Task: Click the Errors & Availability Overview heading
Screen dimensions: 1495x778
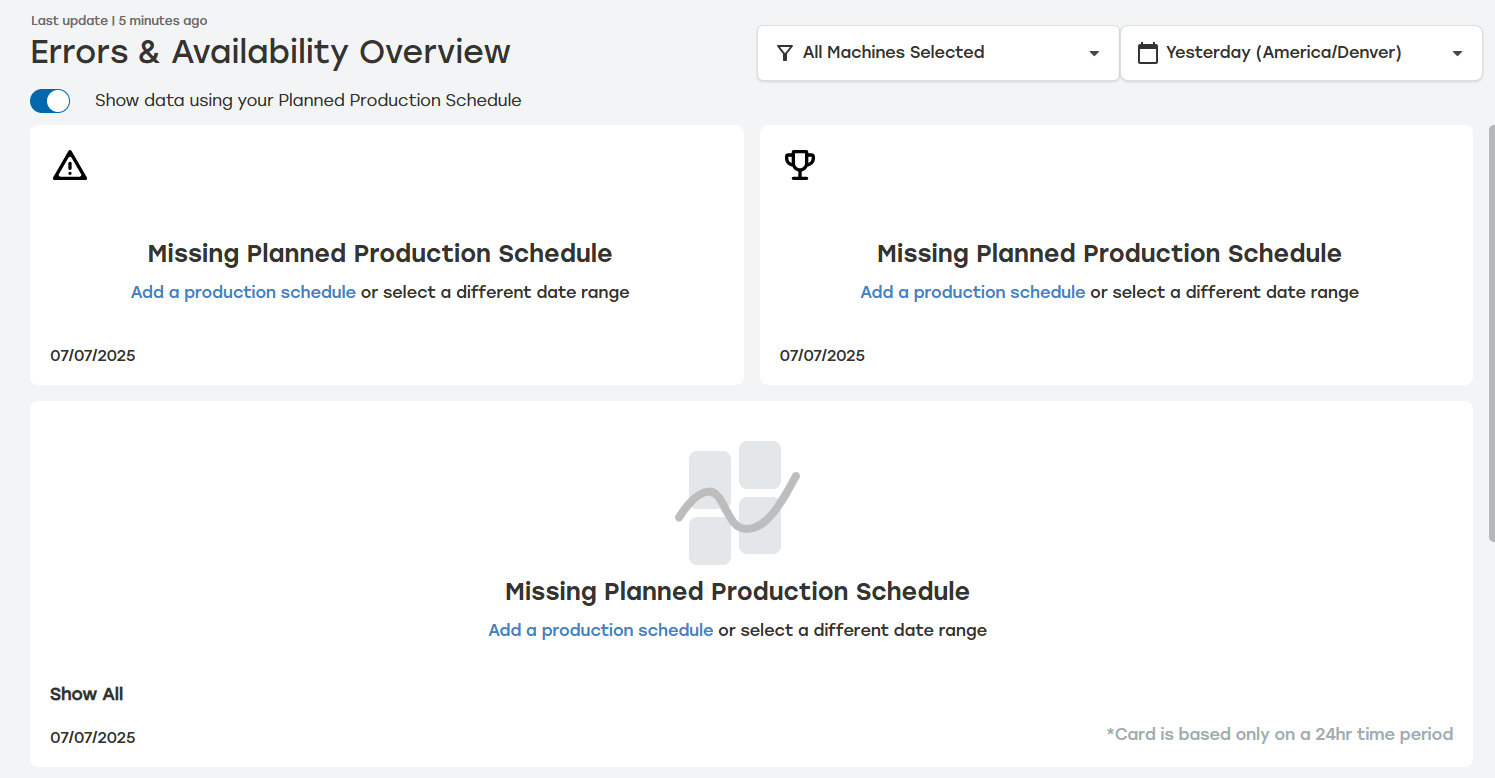Action: coord(270,52)
